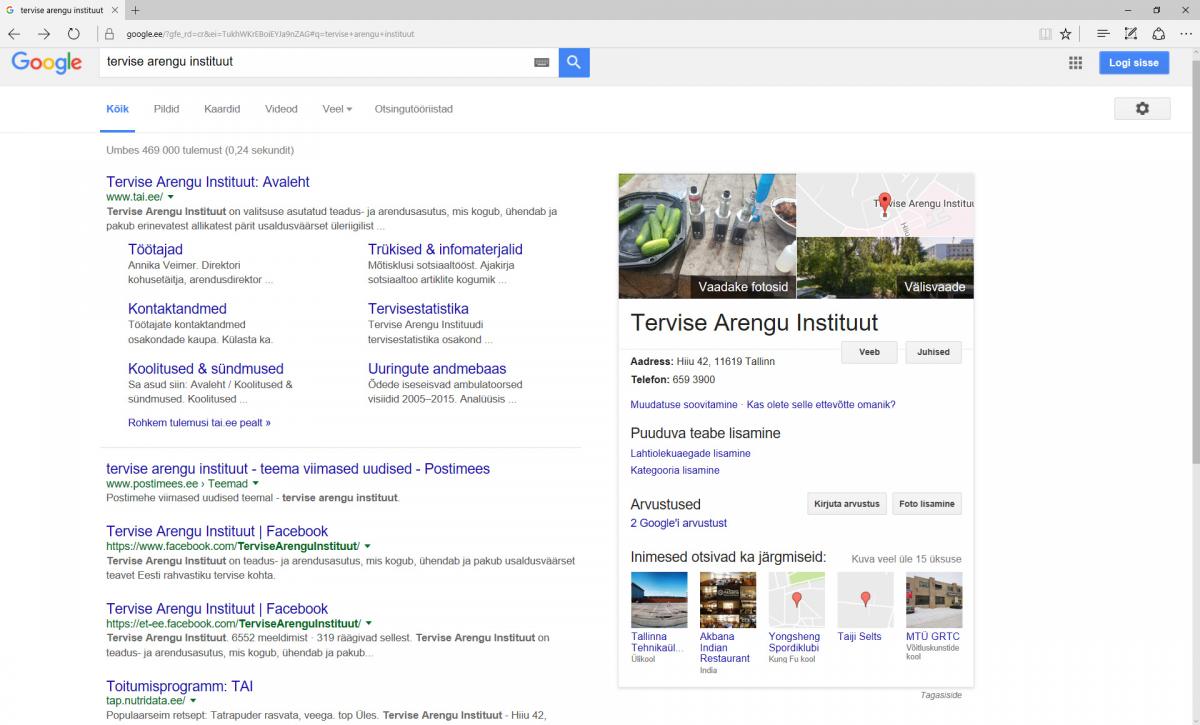Click Kategooria lisamine link
Image resolution: width=1200 pixels, height=725 pixels.
pyautogui.click(x=675, y=470)
